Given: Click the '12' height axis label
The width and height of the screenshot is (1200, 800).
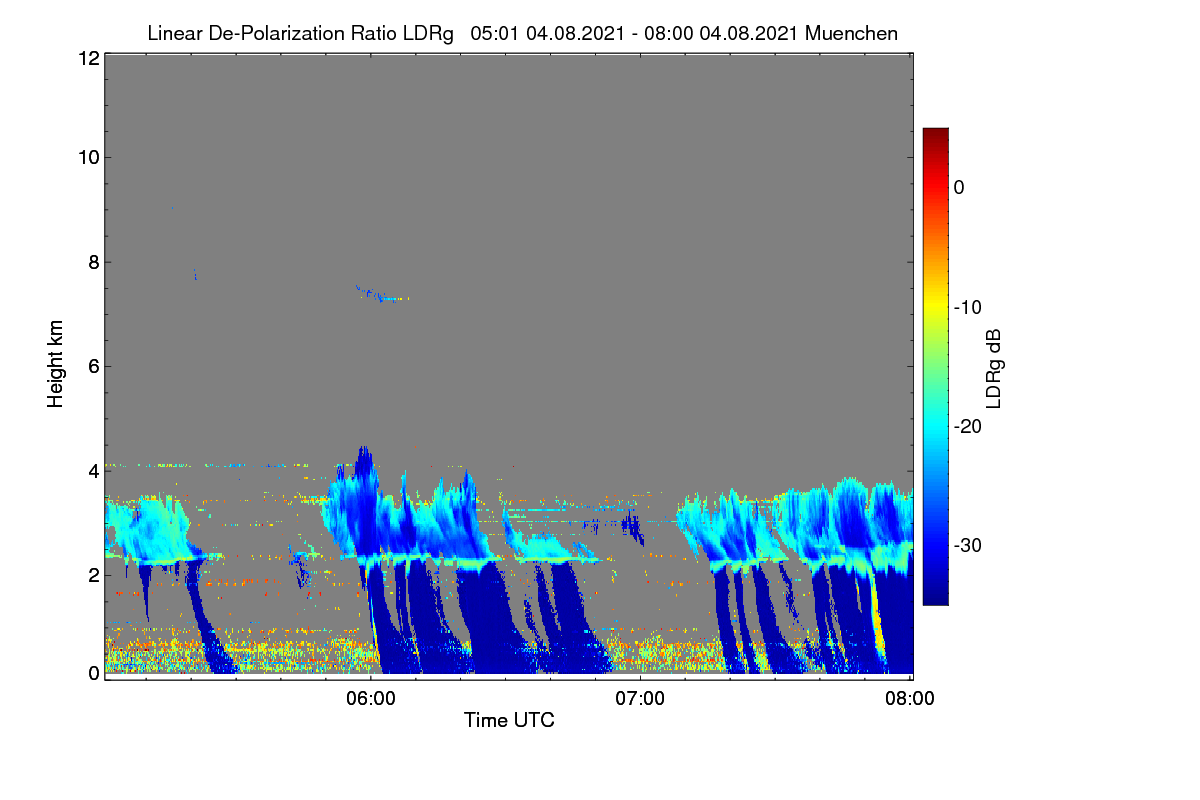Looking at the screenshot, I should [x=87, y=58].
